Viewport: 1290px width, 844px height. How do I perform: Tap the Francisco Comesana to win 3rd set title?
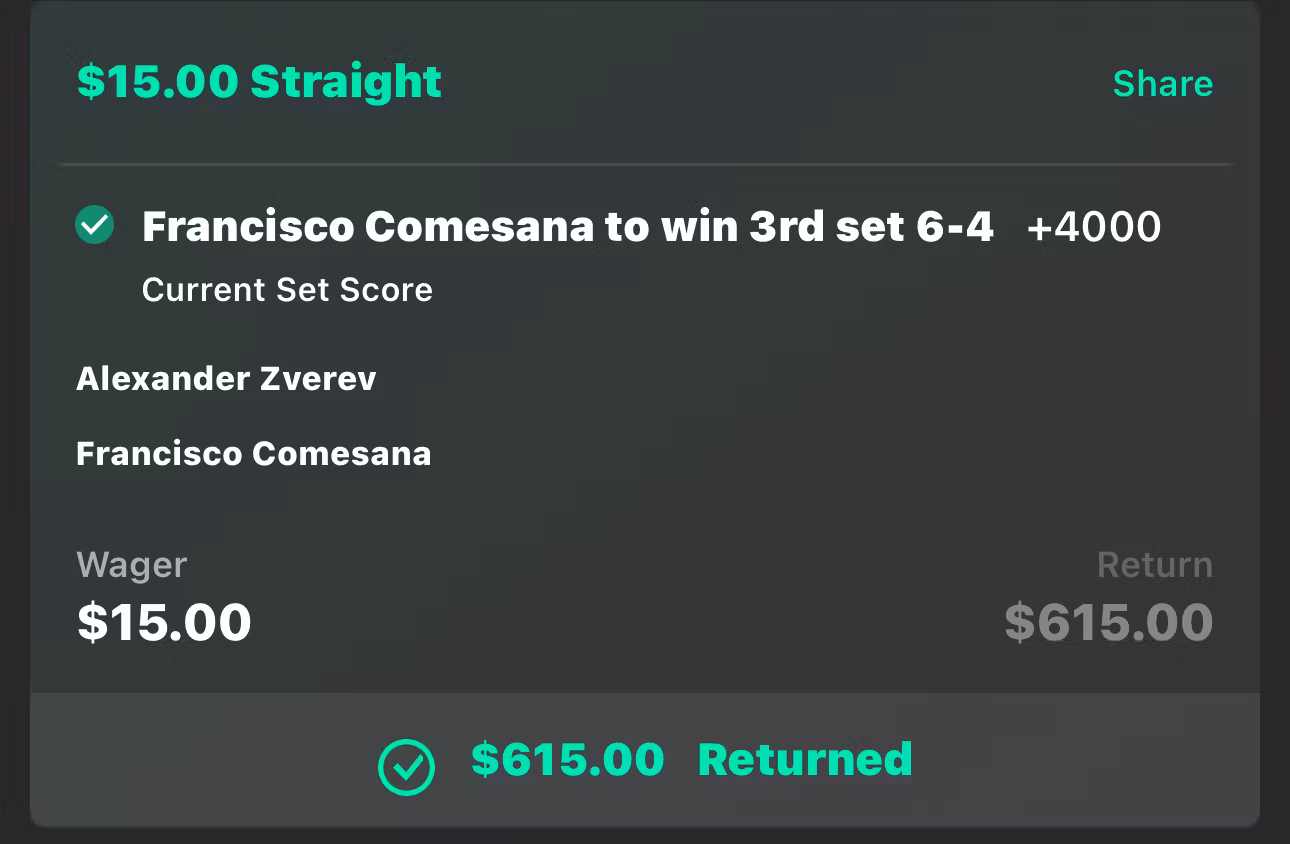(x=567, y=228)
